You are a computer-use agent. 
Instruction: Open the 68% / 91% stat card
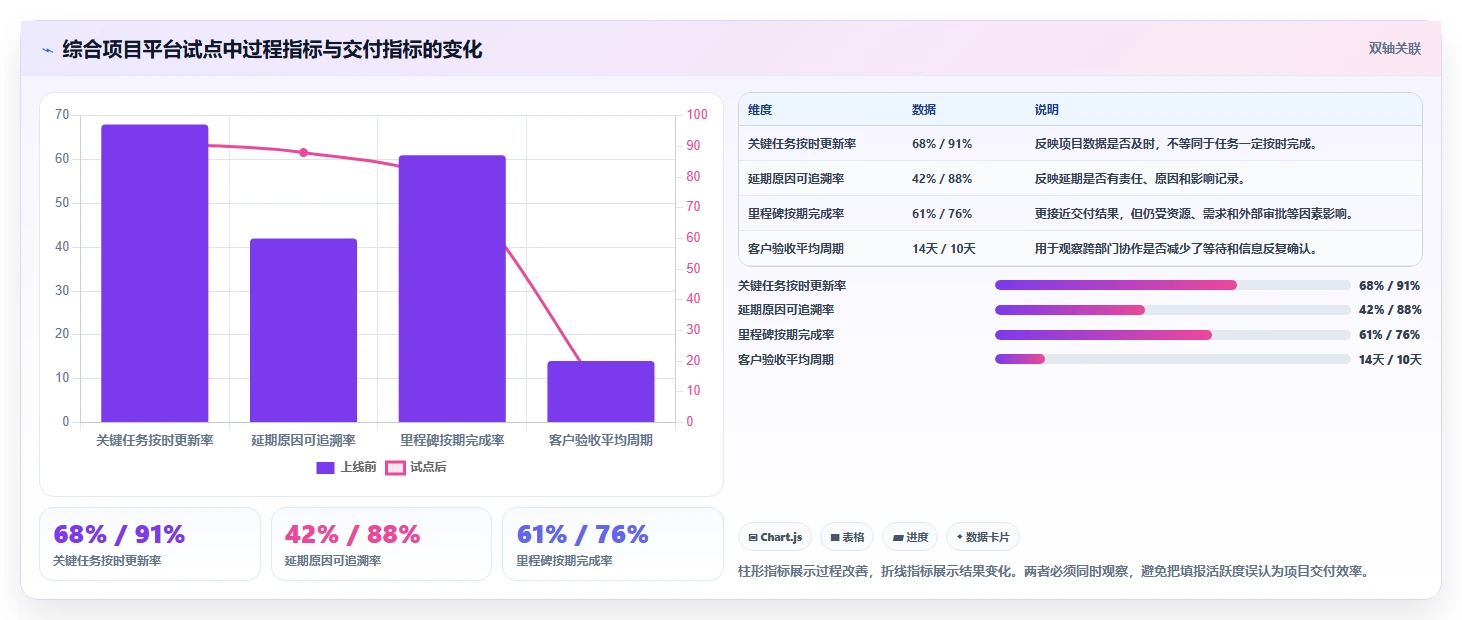coord(150,544)
